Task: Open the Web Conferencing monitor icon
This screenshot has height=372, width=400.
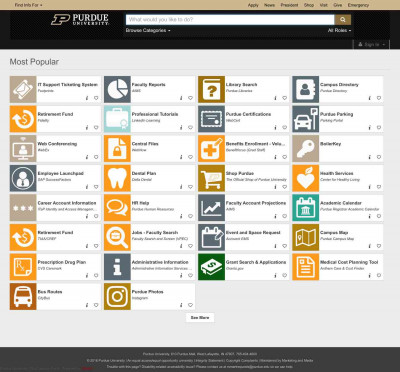Action: pyautogui.click(x=23, y=149)
